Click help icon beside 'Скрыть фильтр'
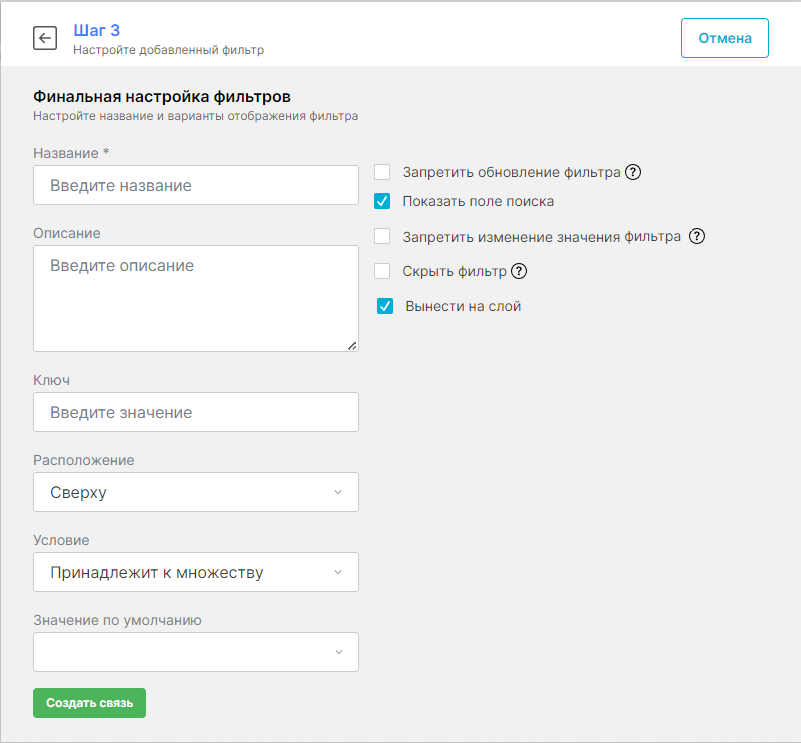The width and height of the screenshot is (801, 743). point(518,271)
